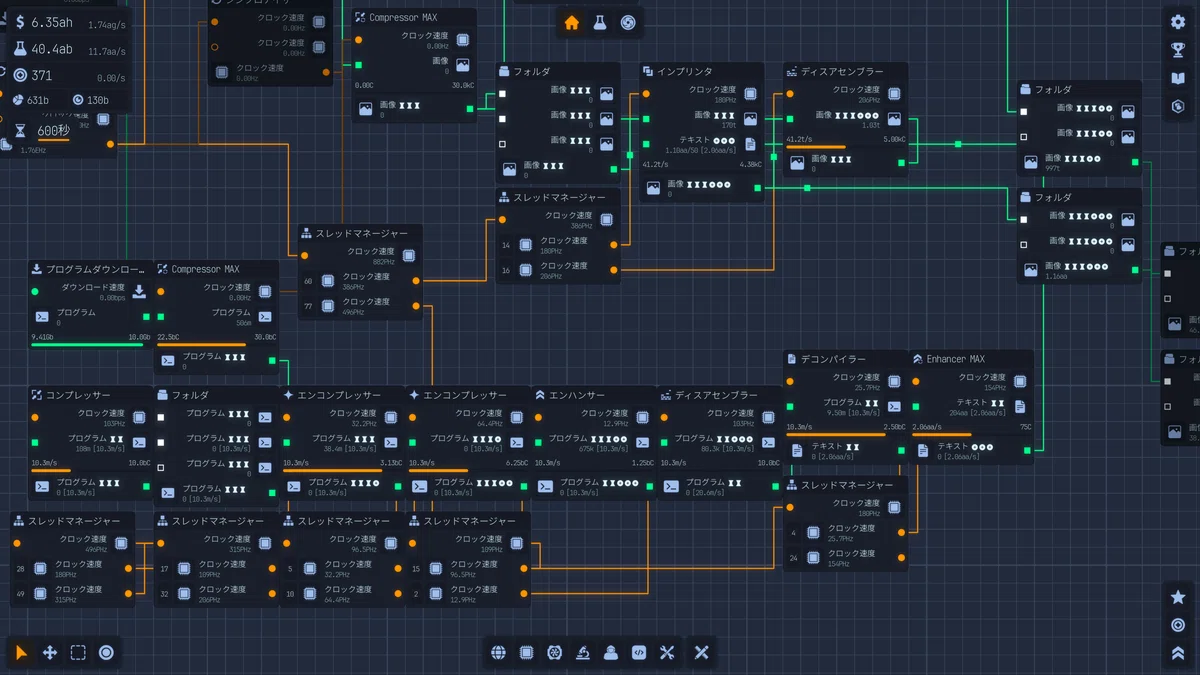
Task: Click the thread 17 row showing 109PHz
Action: coord(217,569)
